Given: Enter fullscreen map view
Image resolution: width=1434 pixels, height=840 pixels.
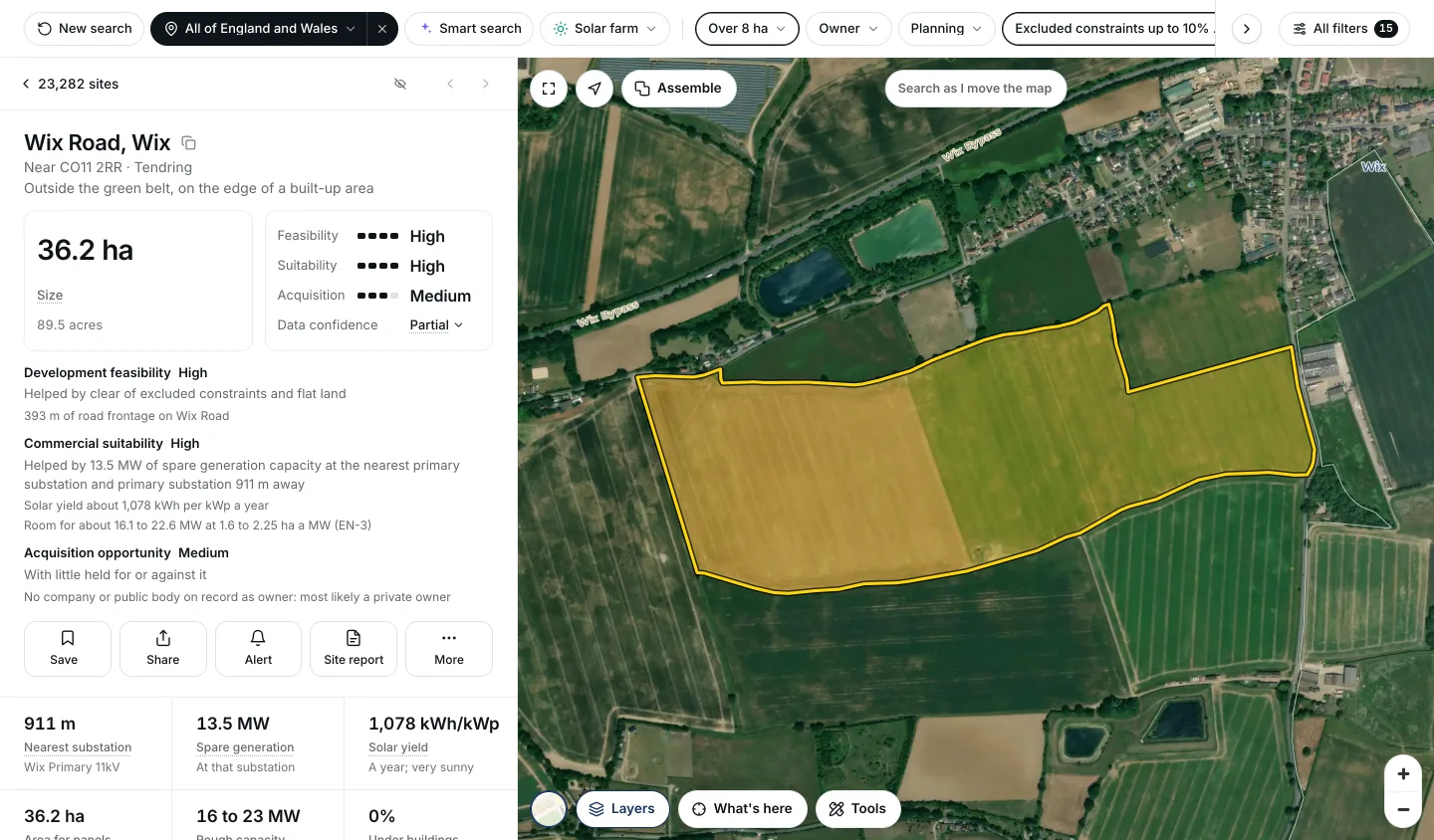Looking at the screenshot, I should (549, 89).
